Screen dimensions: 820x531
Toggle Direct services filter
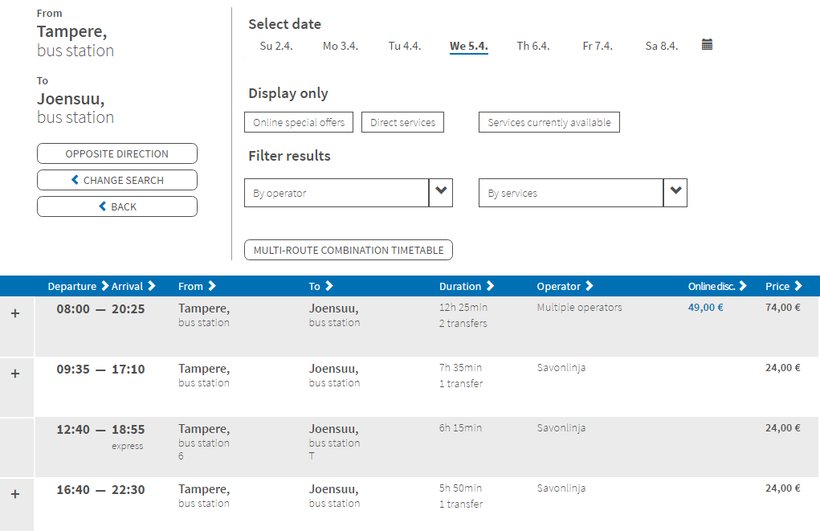pos(402,123)
